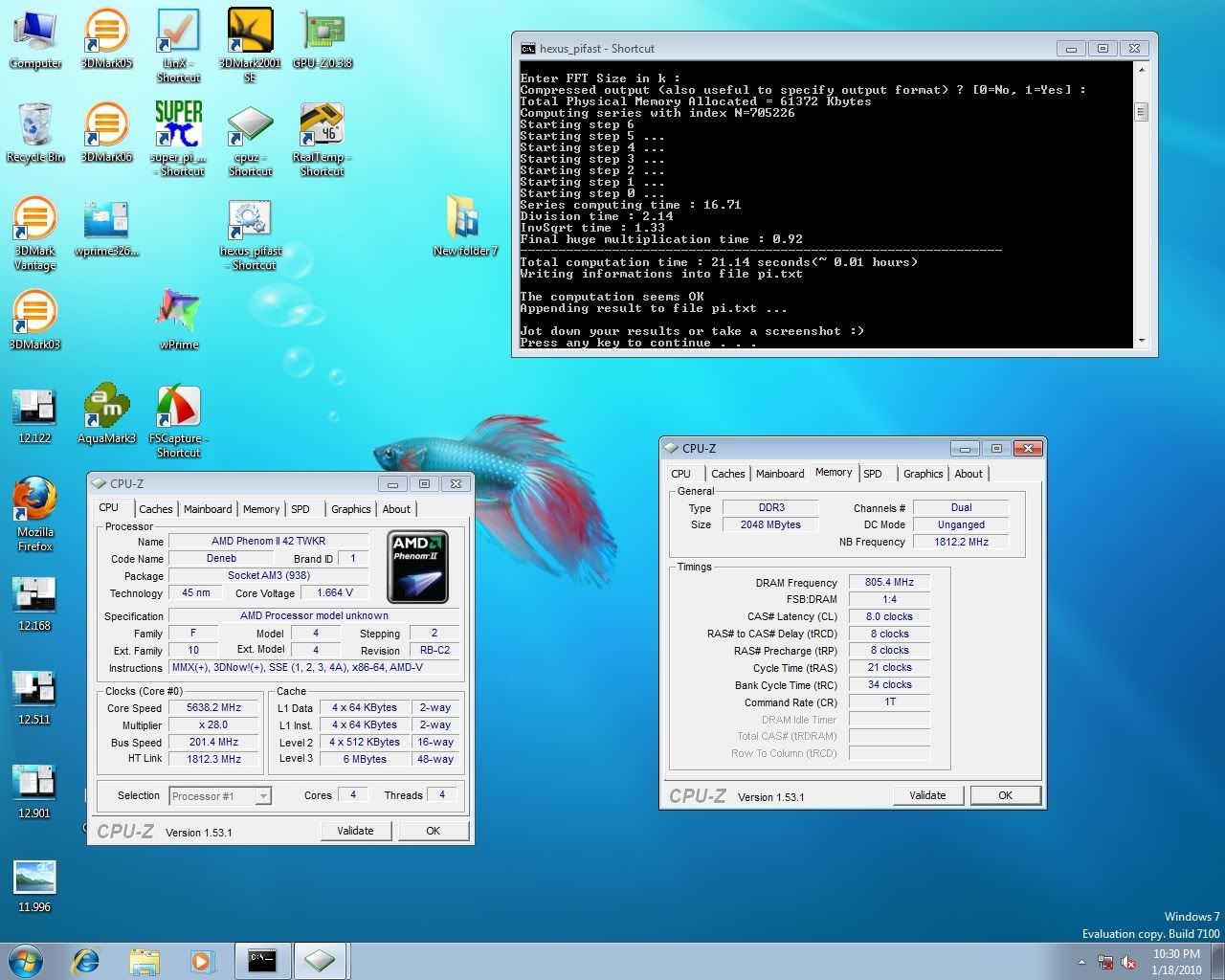
Task: Open the AquaMark3 desktop icon
Action: (107, 413)
